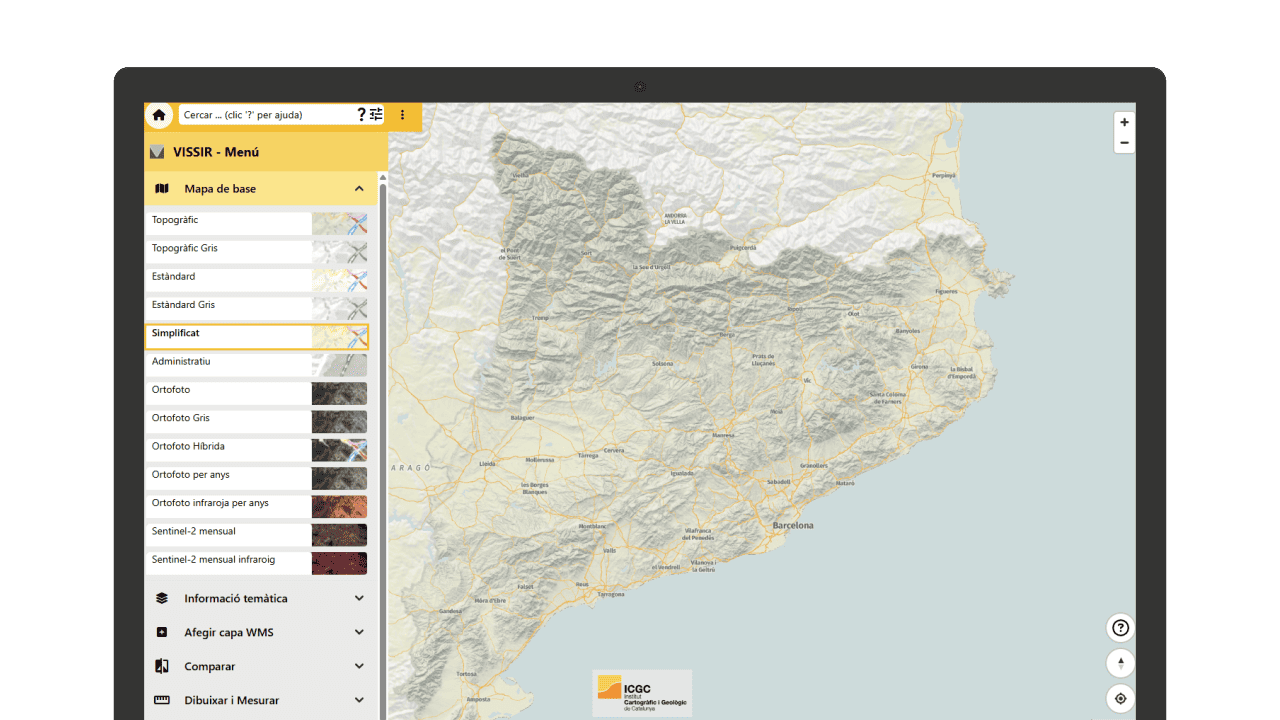The width and height of the screenshot is (1280, 720).
Task: Click the Comparar split-view icon
Action: point(162,666)
